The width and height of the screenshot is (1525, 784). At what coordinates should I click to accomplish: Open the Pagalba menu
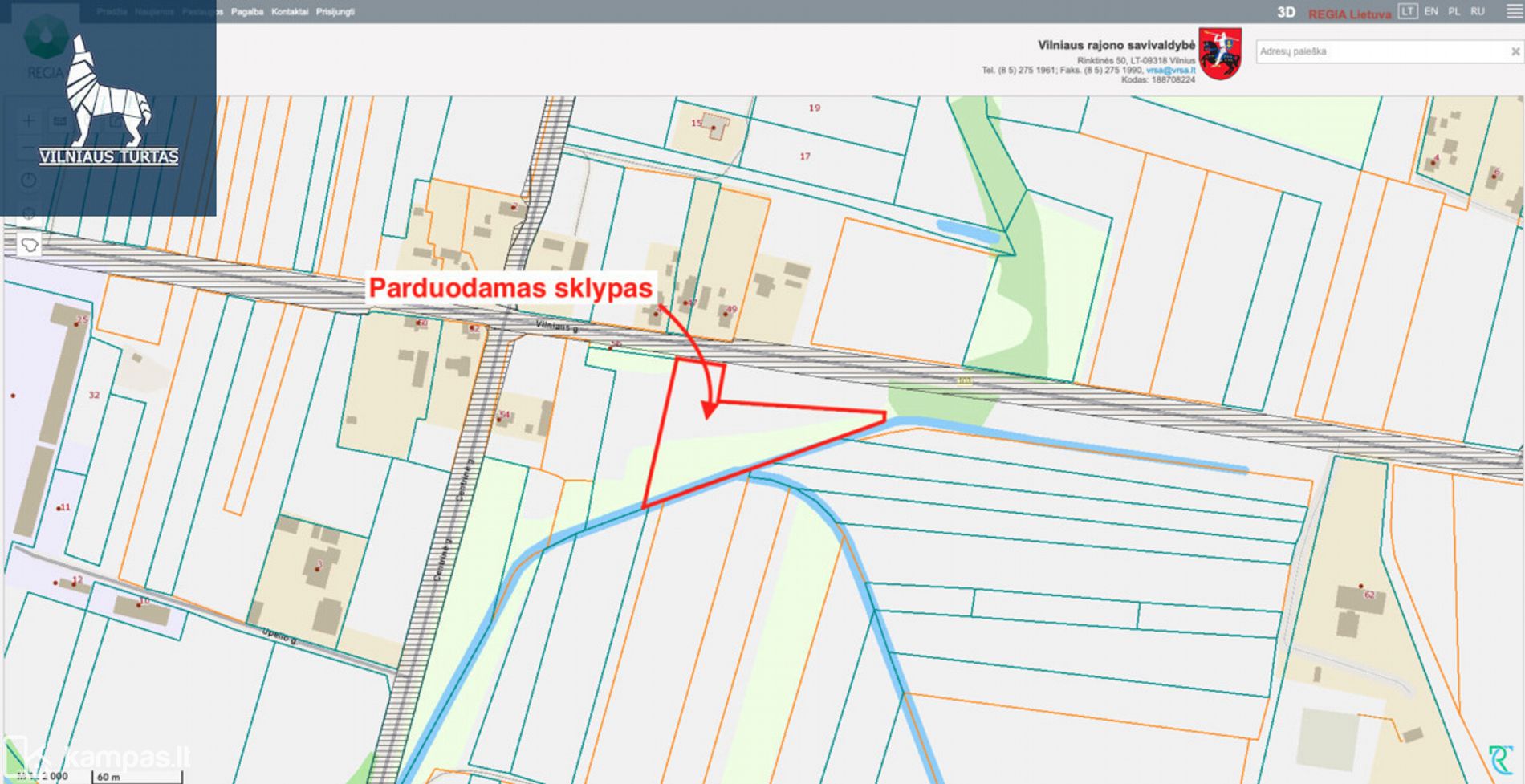tap(247, 12)
